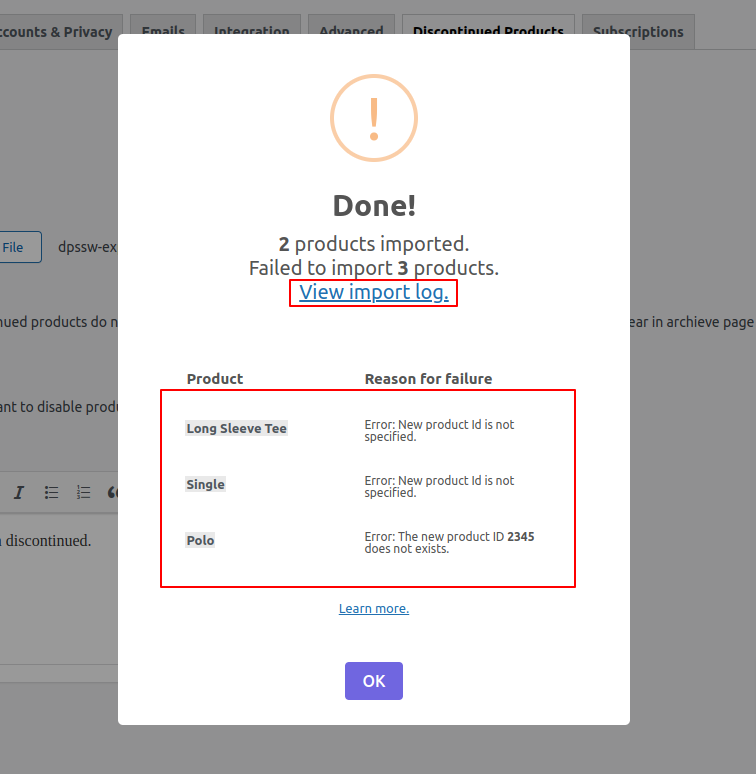
Task: Click the Polo product entry
Action: click(200, 540)
